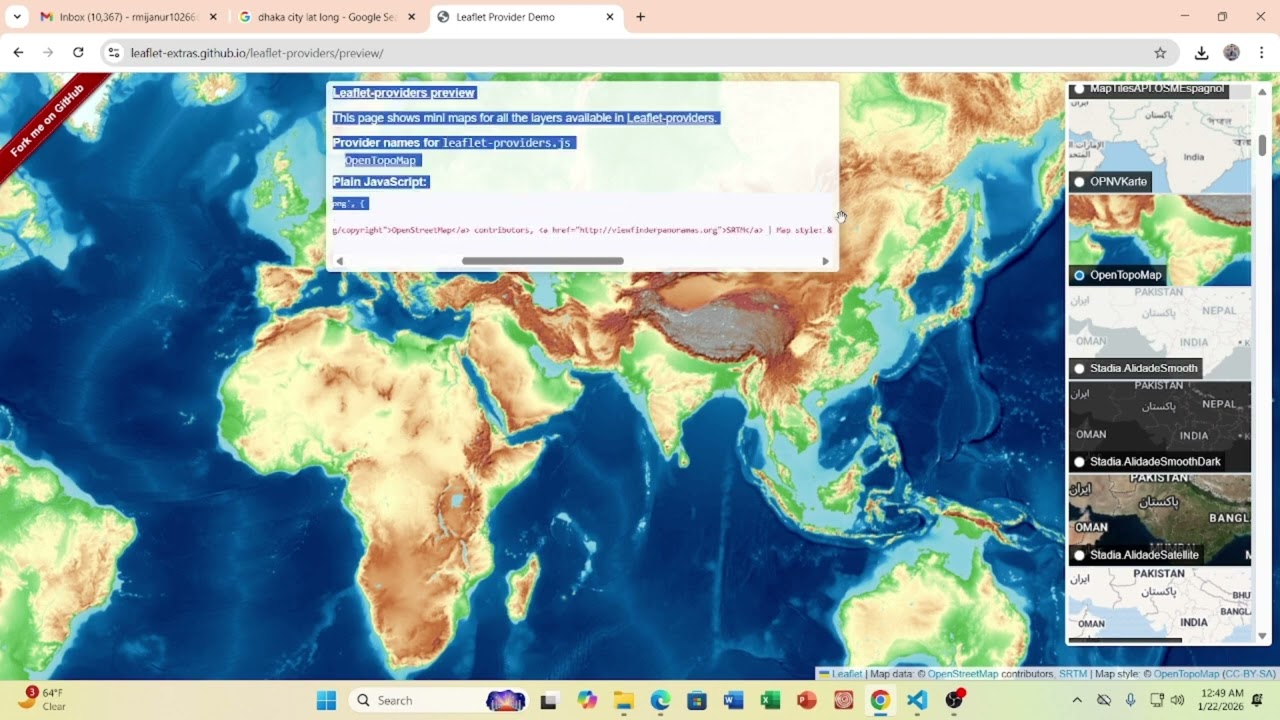The width and height of the screenshot is (1280, 720).
Task: Click the taskbar Search box
Action: [x=440, y=700]
